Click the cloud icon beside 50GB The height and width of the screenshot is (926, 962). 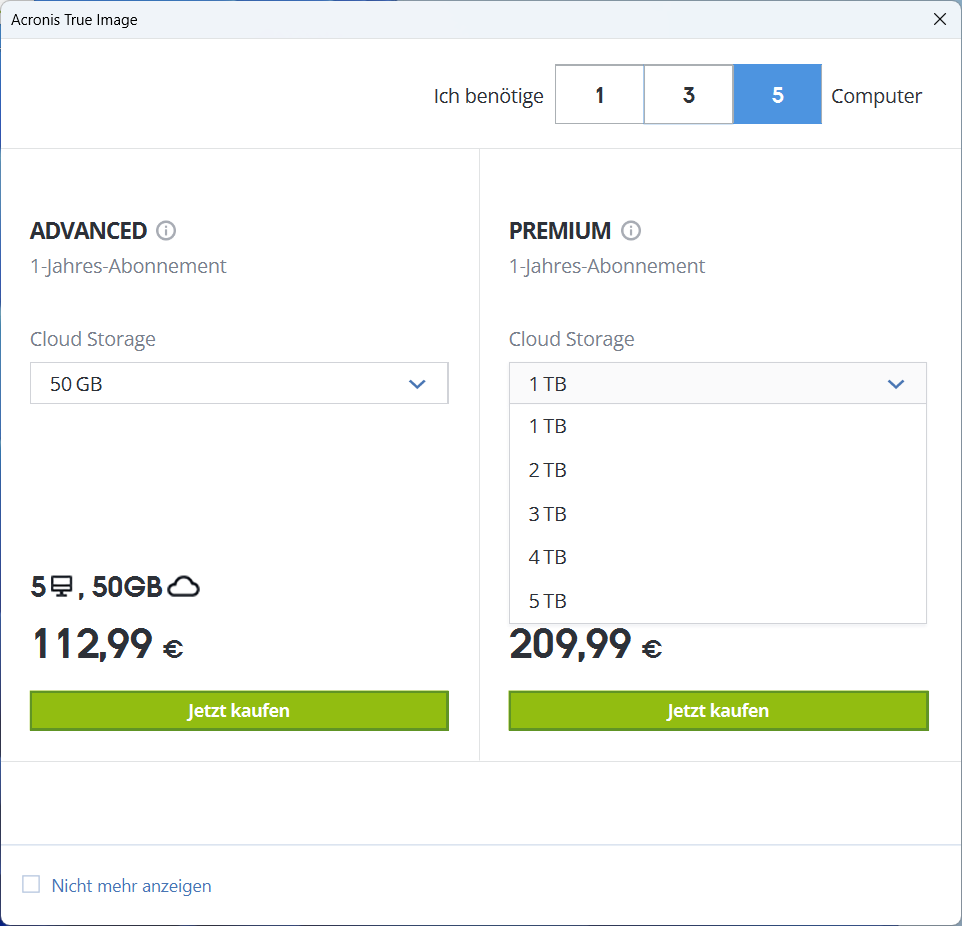point(184,587)
